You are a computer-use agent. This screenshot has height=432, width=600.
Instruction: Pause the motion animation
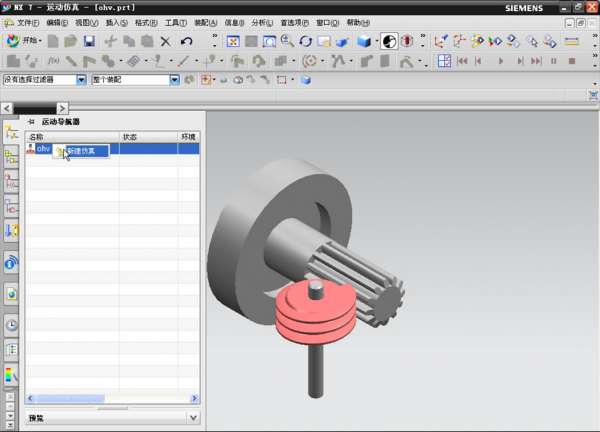[x=554, y=61]
